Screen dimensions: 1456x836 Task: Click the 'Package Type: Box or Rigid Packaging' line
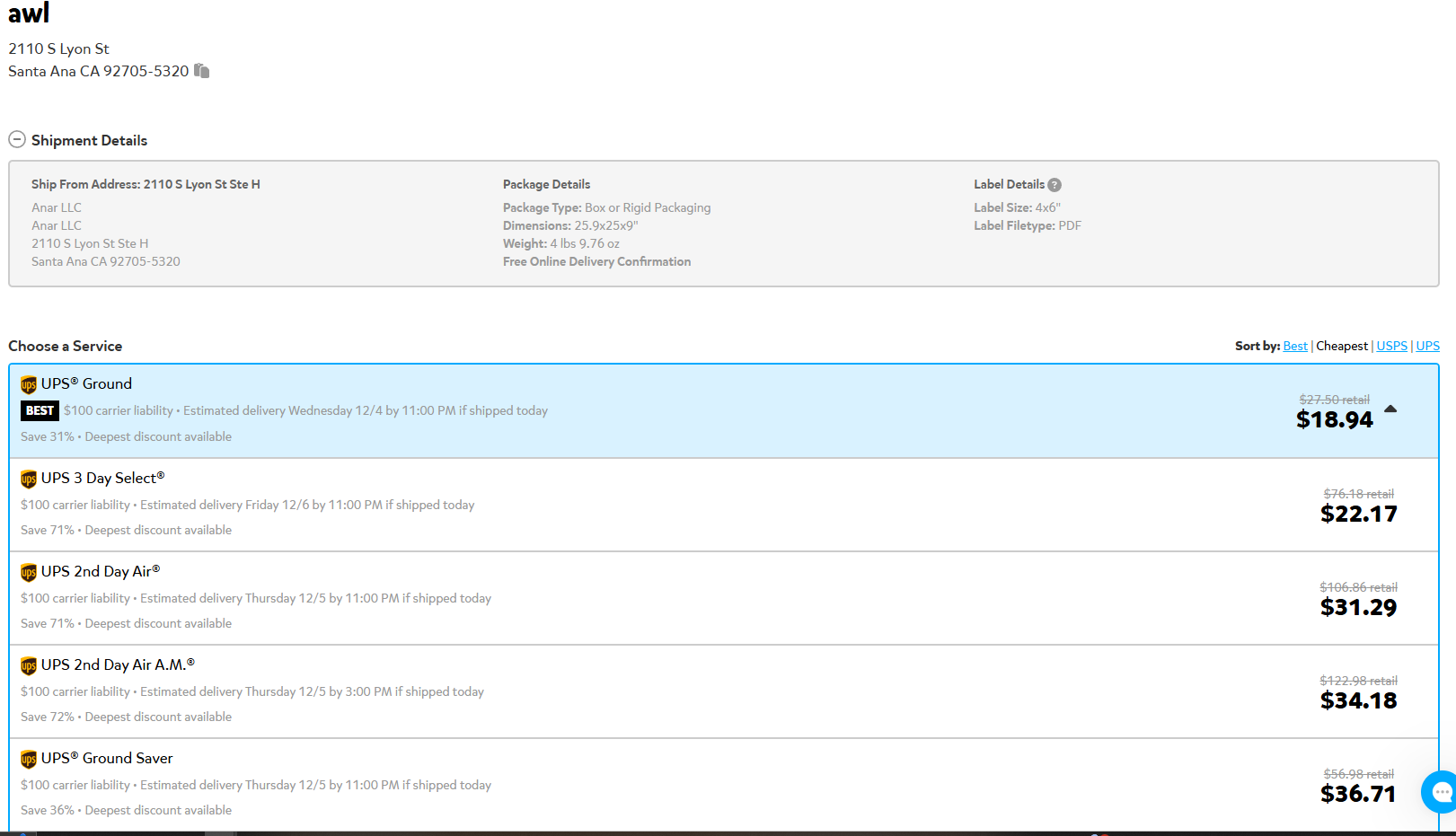point(606,207)
